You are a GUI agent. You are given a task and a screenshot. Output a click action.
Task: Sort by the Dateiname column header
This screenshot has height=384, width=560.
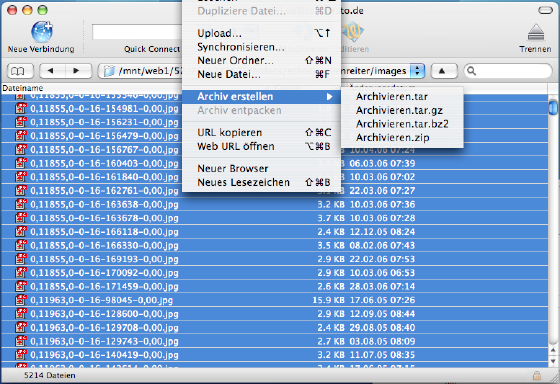[x=22, y=88]
